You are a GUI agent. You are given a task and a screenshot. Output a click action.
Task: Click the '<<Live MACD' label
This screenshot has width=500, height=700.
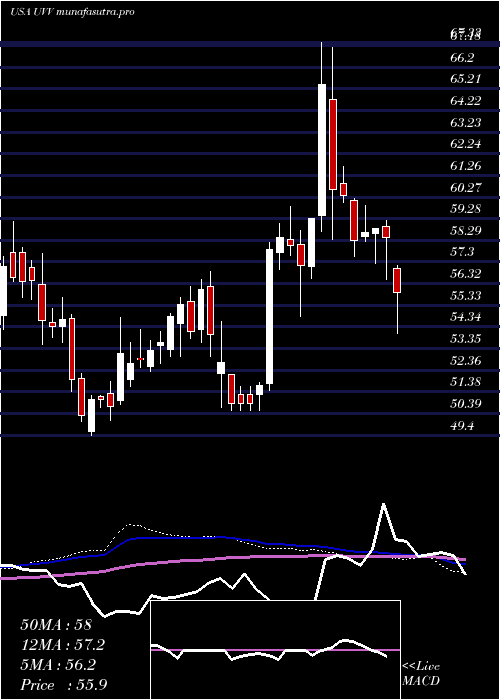pyautogui.click(x=421, y=674)
